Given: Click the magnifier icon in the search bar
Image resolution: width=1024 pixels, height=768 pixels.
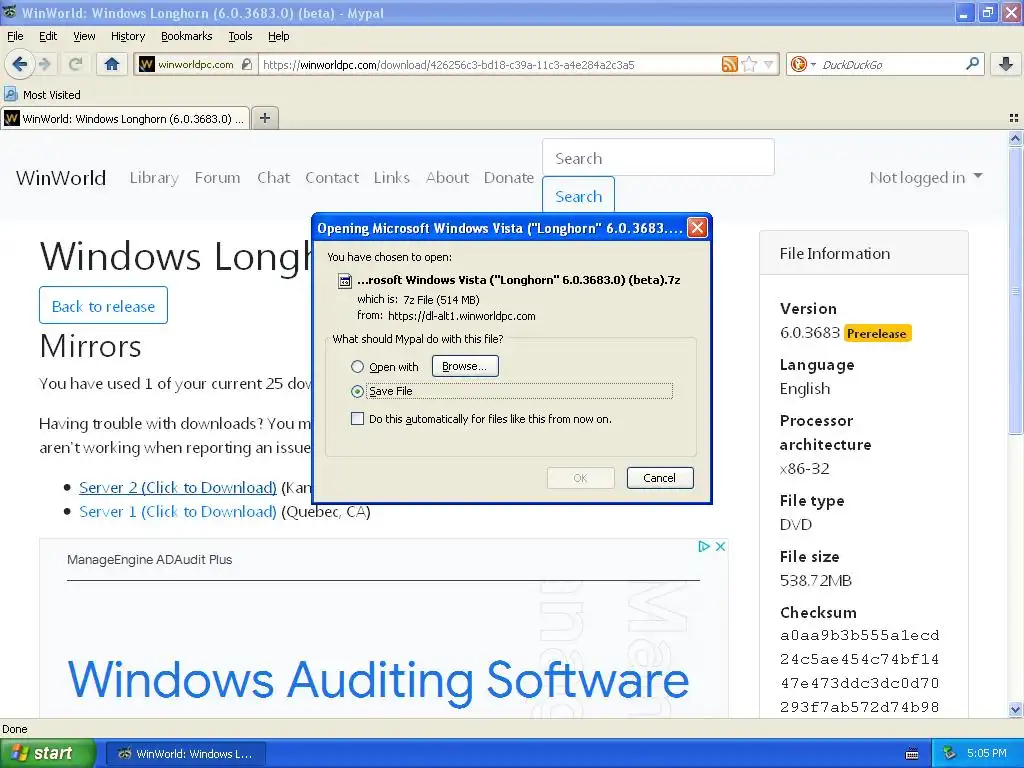Looking at the screenshot, I should [972, 63].
